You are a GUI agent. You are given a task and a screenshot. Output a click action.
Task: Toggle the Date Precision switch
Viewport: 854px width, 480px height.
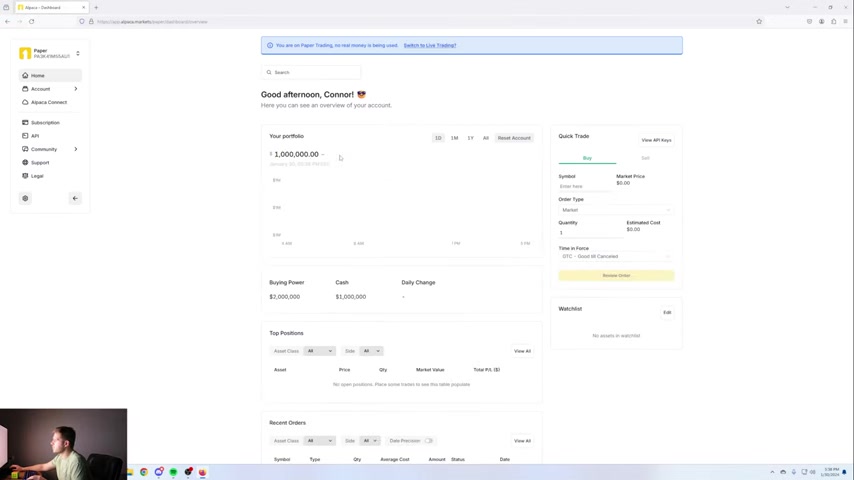[429, 441]
